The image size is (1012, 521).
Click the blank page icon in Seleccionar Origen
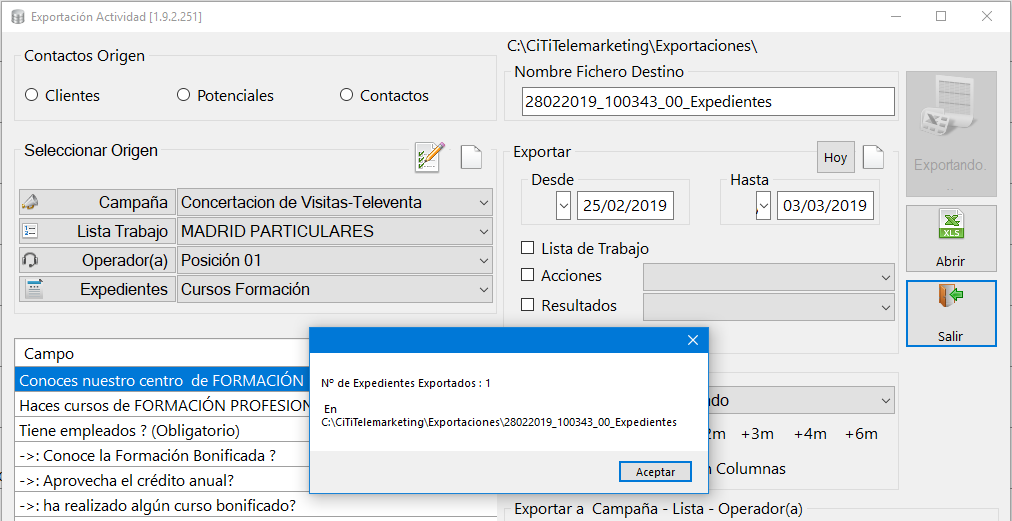click(x=471, y=157)
